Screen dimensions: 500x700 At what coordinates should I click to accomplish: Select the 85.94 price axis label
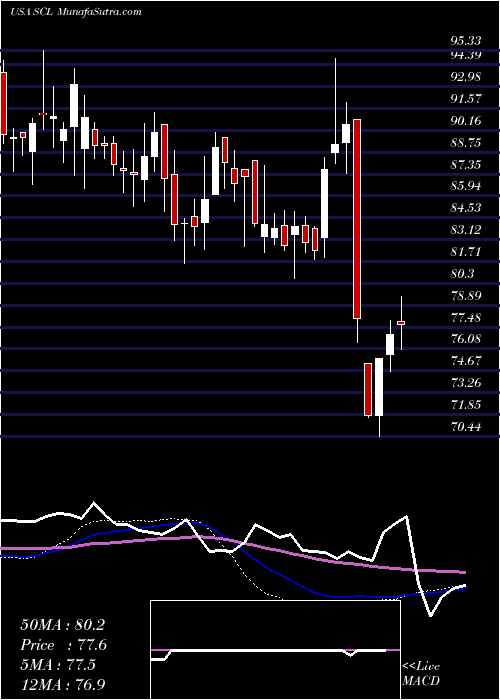(466, 186)
